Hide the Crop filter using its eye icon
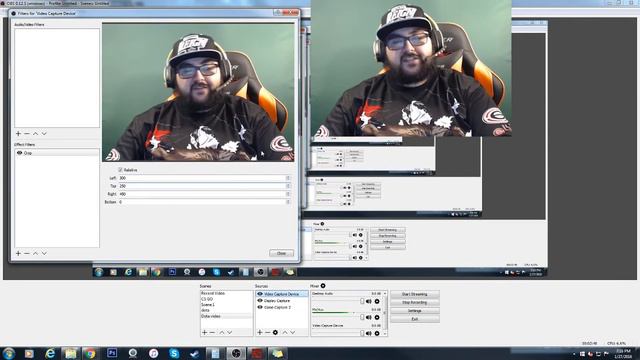The width and height of the screenshot is (640, 360). pos(19,153)
